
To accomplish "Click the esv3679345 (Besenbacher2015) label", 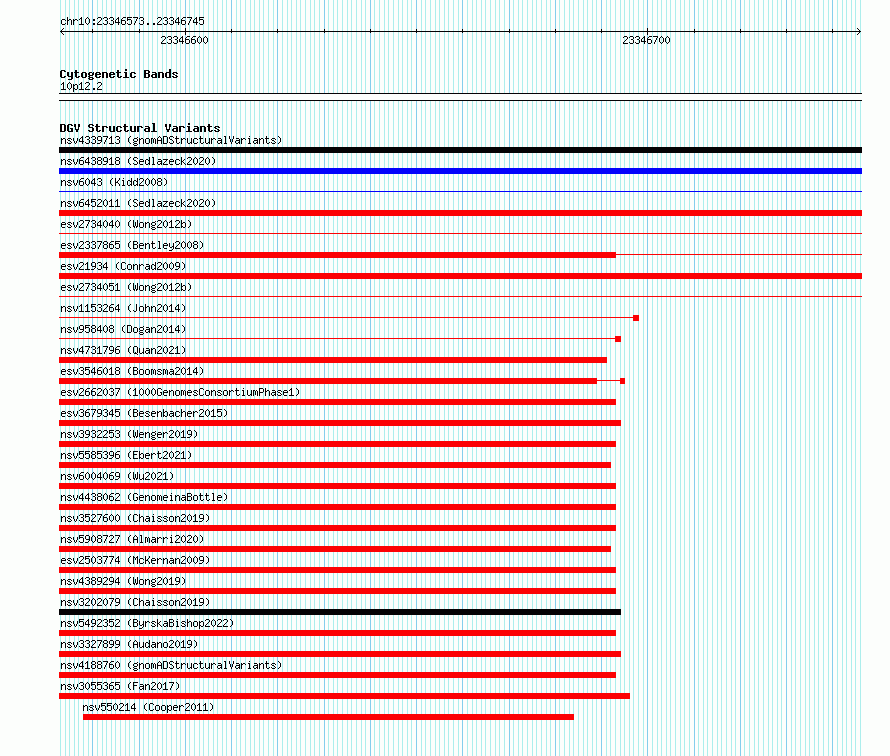I will pyautogui.click(x=144, y=413).
